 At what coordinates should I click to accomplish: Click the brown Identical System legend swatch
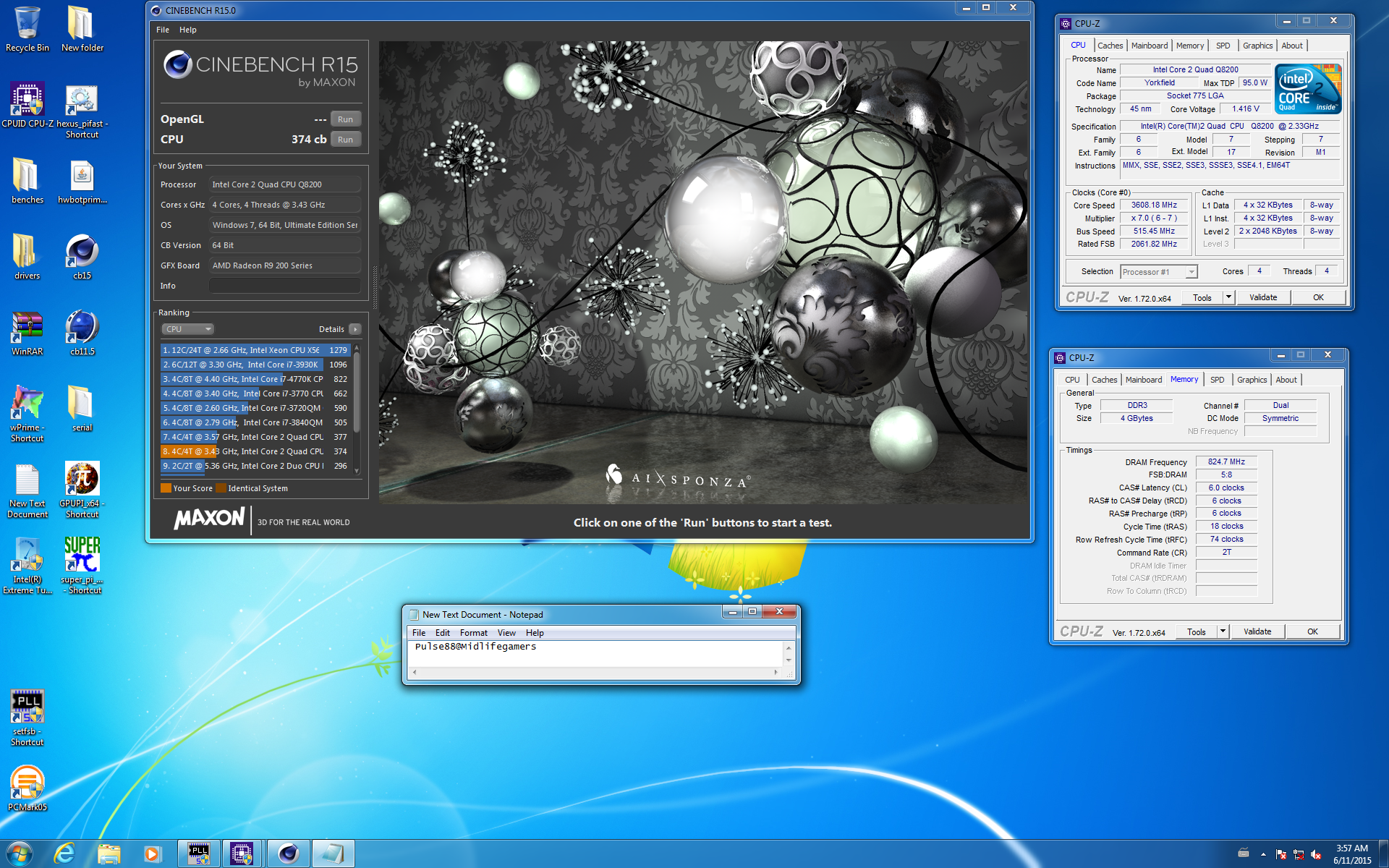221,488
